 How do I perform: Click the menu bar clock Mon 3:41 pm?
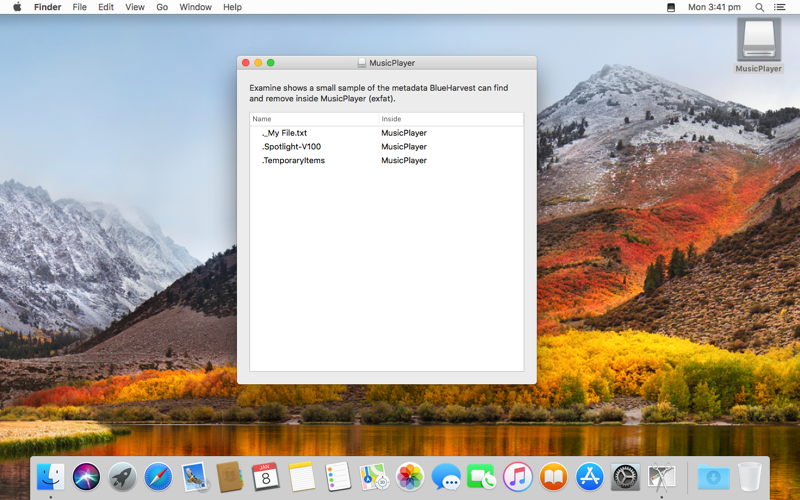(714, 7)
